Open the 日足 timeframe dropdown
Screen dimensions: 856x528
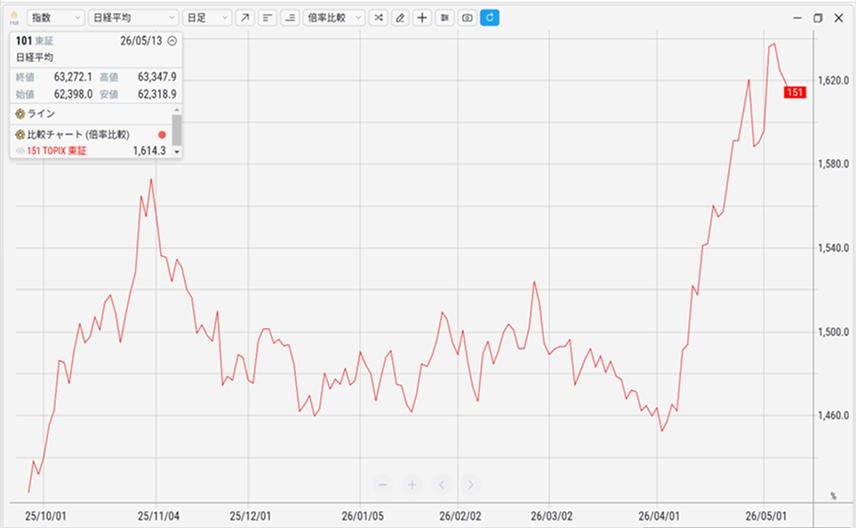[x=207, y=18]
